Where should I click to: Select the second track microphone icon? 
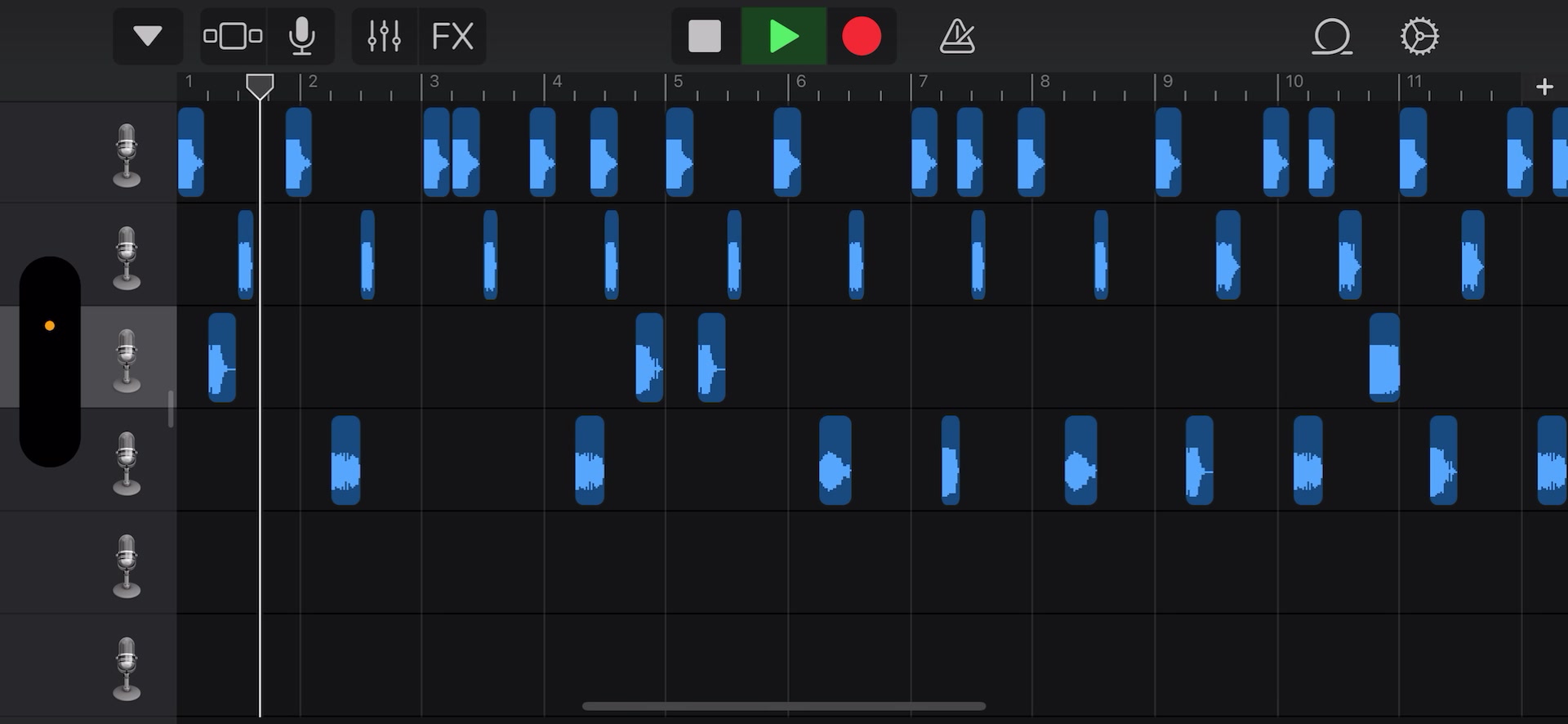[127, 258]
